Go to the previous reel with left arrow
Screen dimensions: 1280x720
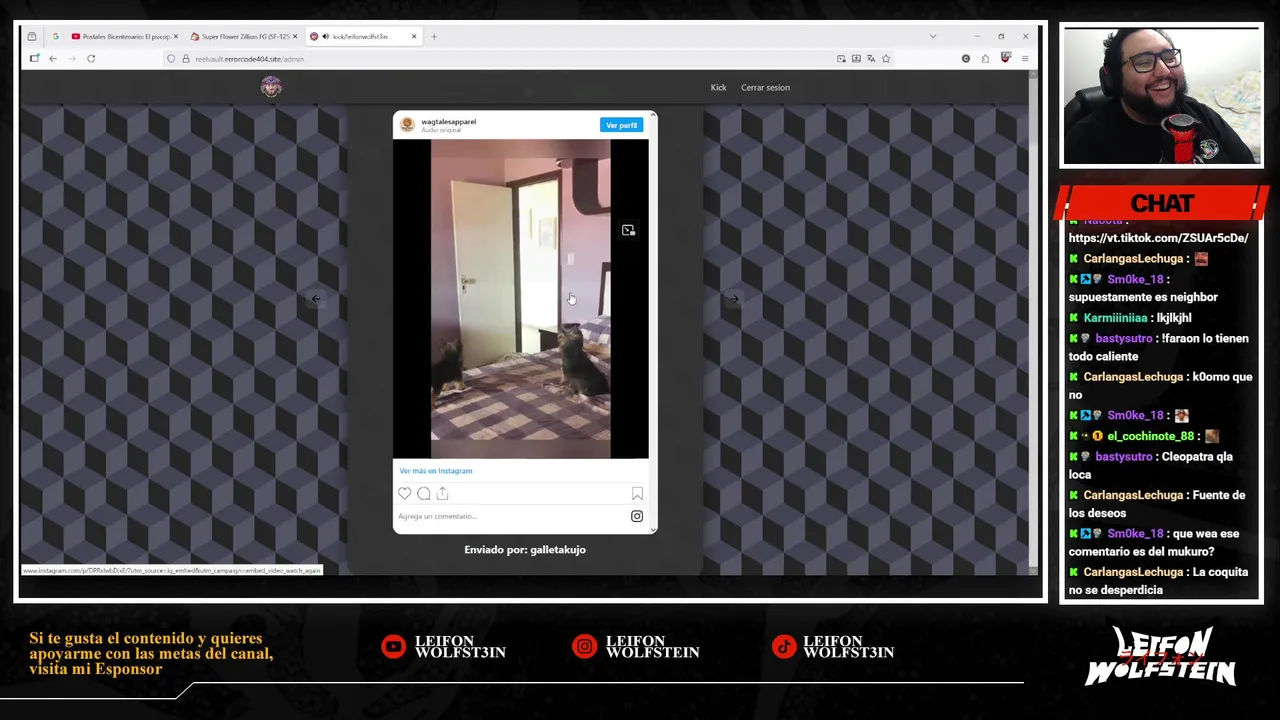[316, 299]
